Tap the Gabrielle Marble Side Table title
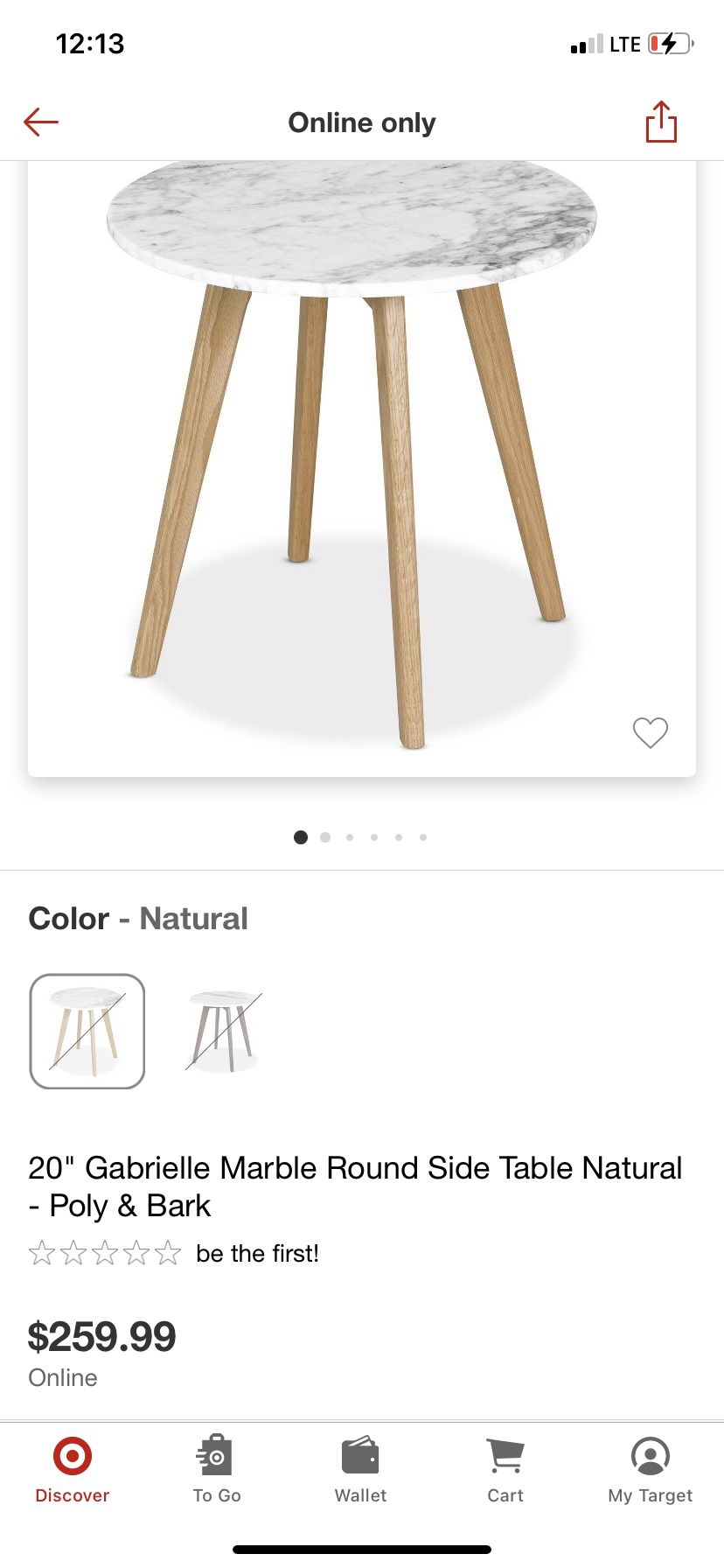Screen dimensions: 724x1568 tap(355, 1186)
